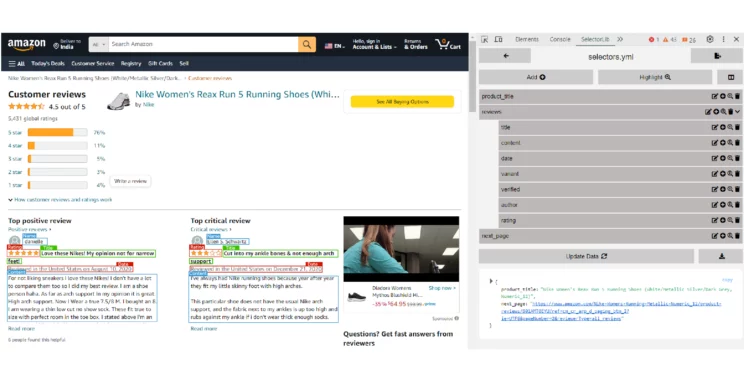This screenshot has width=744, height=378.
Task: Switch to the Console tab
Action: click(560, 39)
